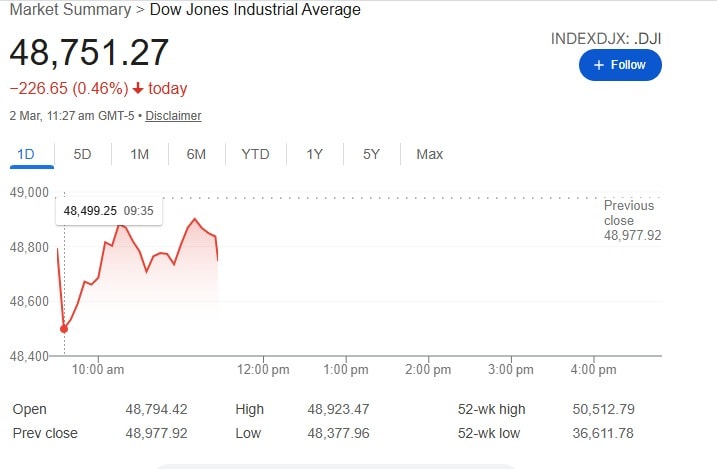Click the red low-point marker on chart

tap(64, 328)
